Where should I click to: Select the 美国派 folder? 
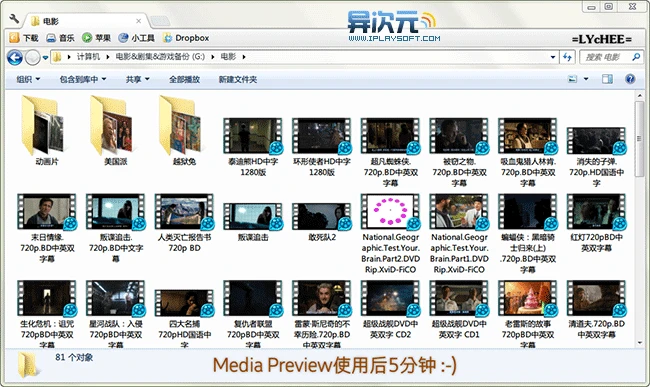[x=115, y=131]
